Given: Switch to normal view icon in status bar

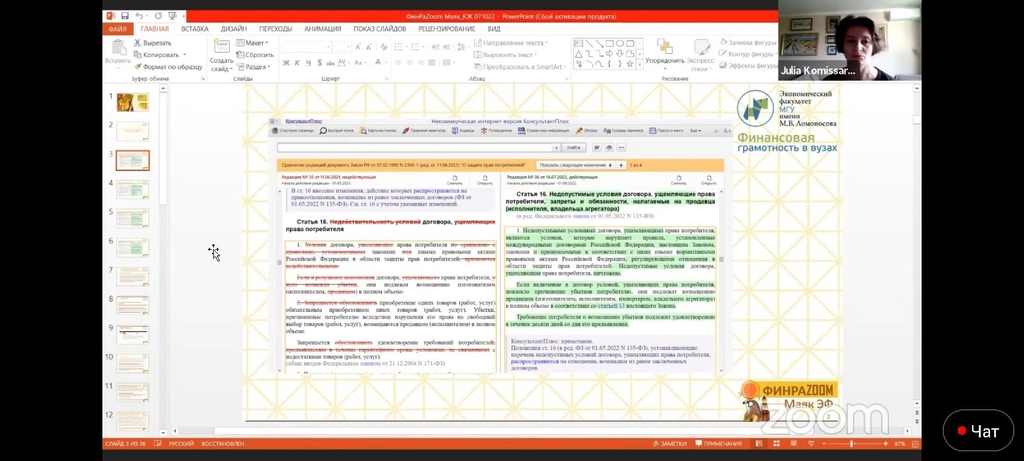Looking at the screenshot, I should point(760,444).
